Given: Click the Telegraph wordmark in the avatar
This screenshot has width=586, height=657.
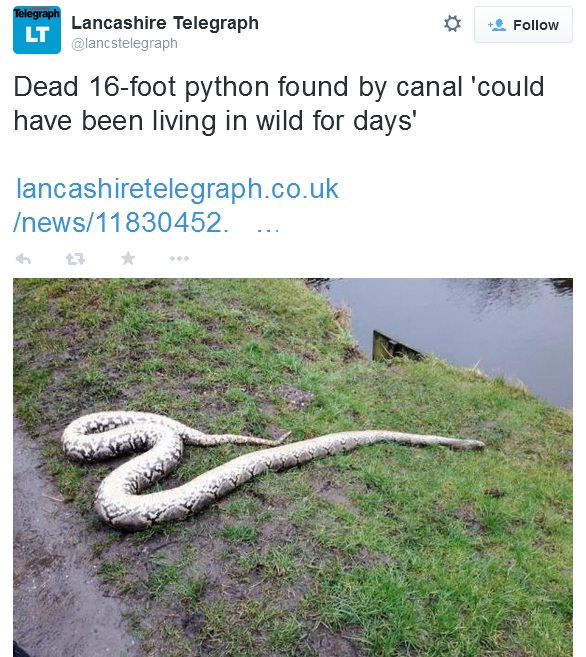Looking at the screenshot, I should (x=37, y=13).
